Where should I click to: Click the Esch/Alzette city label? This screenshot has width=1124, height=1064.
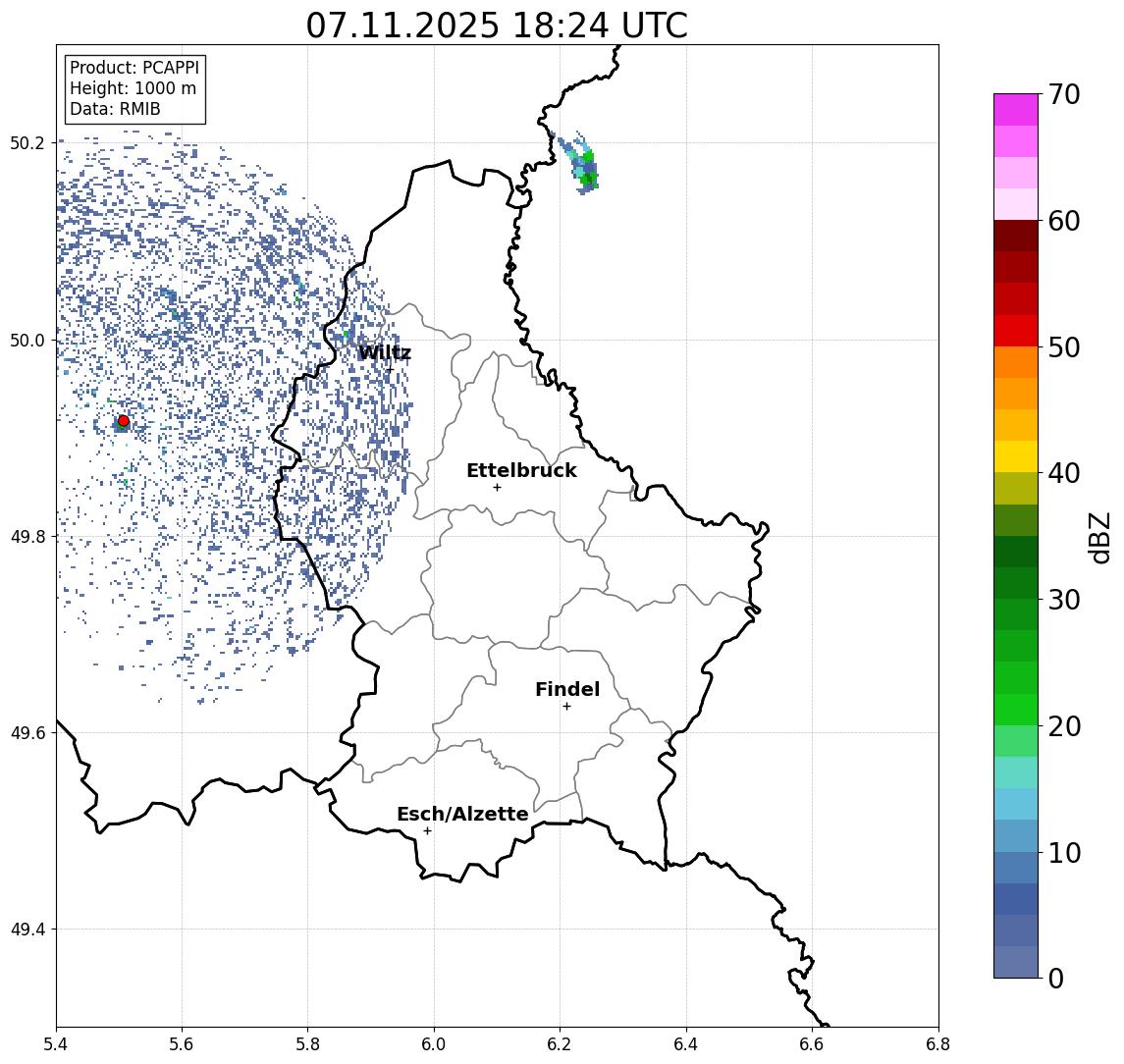pyautogui.click(x=462, y=815)
